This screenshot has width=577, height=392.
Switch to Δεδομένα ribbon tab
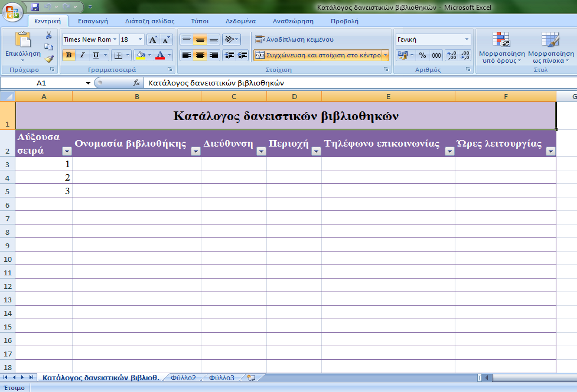240,21
